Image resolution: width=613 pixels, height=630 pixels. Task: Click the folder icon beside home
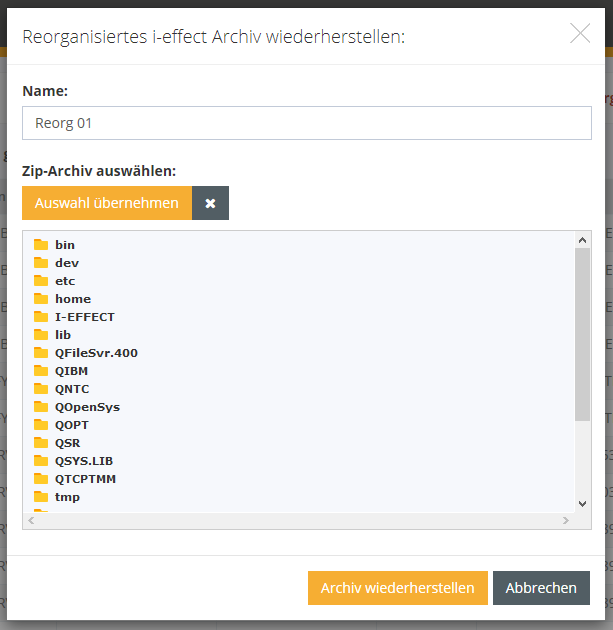(x=41, y=299)
